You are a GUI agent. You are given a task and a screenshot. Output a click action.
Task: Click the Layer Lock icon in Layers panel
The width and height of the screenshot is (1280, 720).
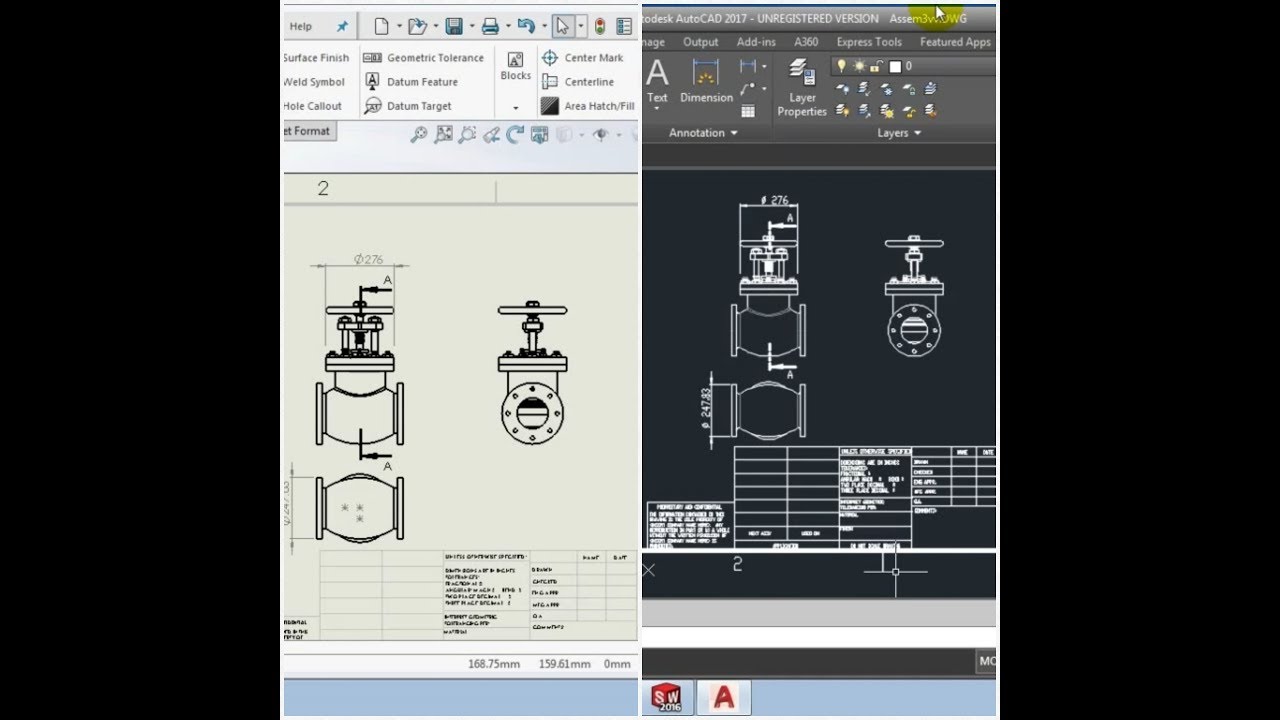tap(909, 89)
